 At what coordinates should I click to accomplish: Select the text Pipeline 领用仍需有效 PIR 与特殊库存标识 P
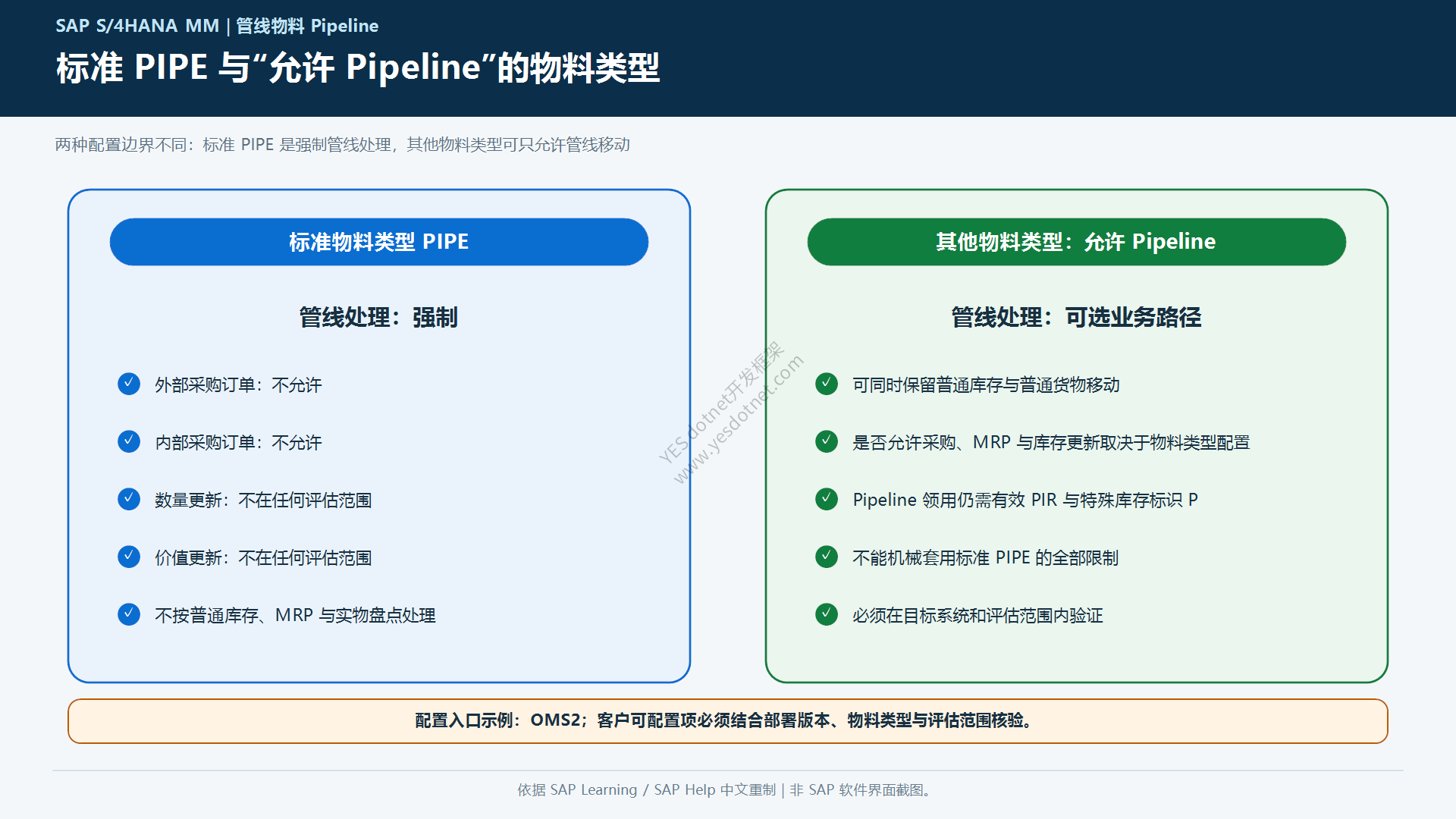[x=1025, y=500]
